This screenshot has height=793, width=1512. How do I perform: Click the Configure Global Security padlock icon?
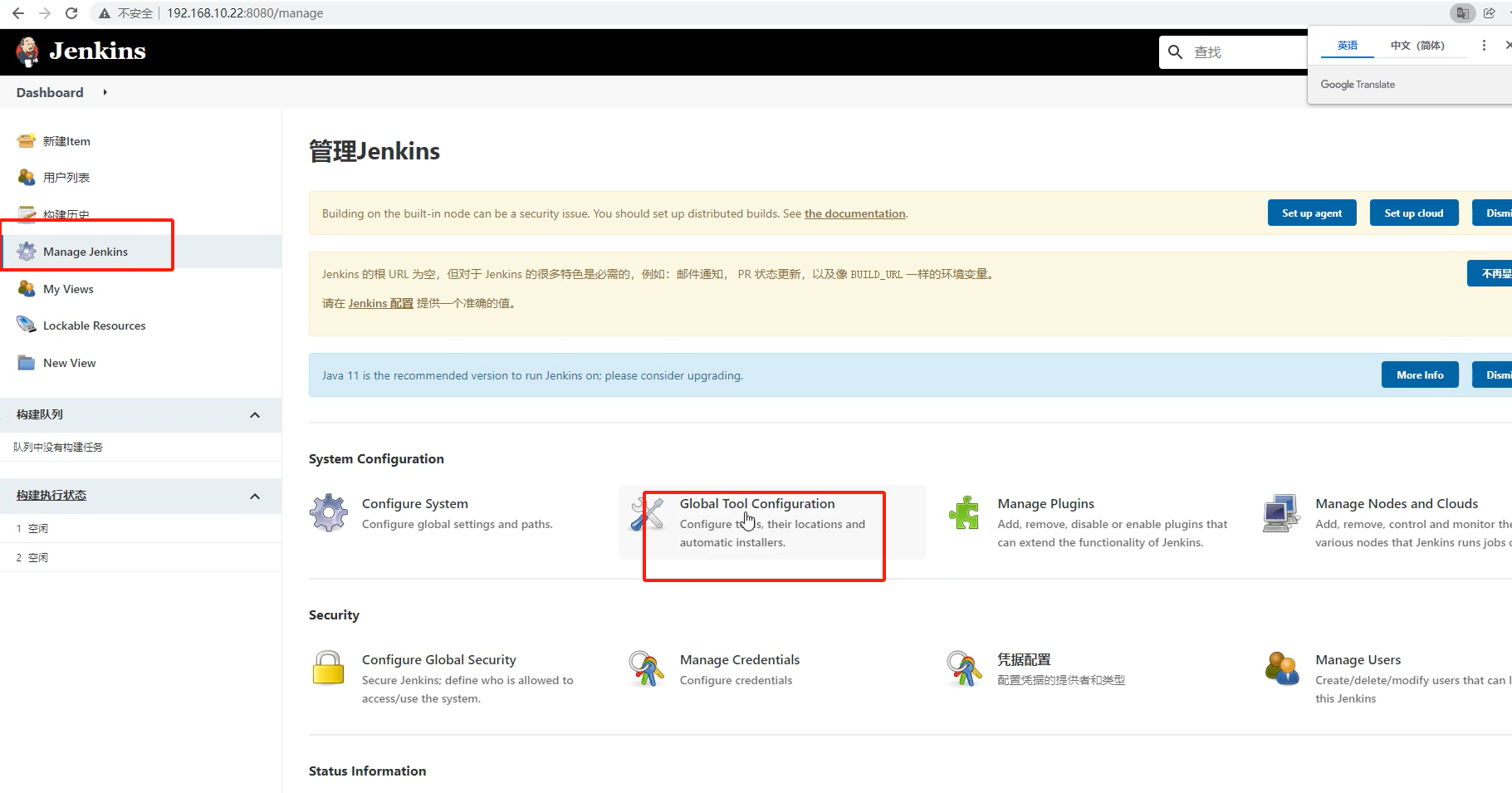click(329, 668)
